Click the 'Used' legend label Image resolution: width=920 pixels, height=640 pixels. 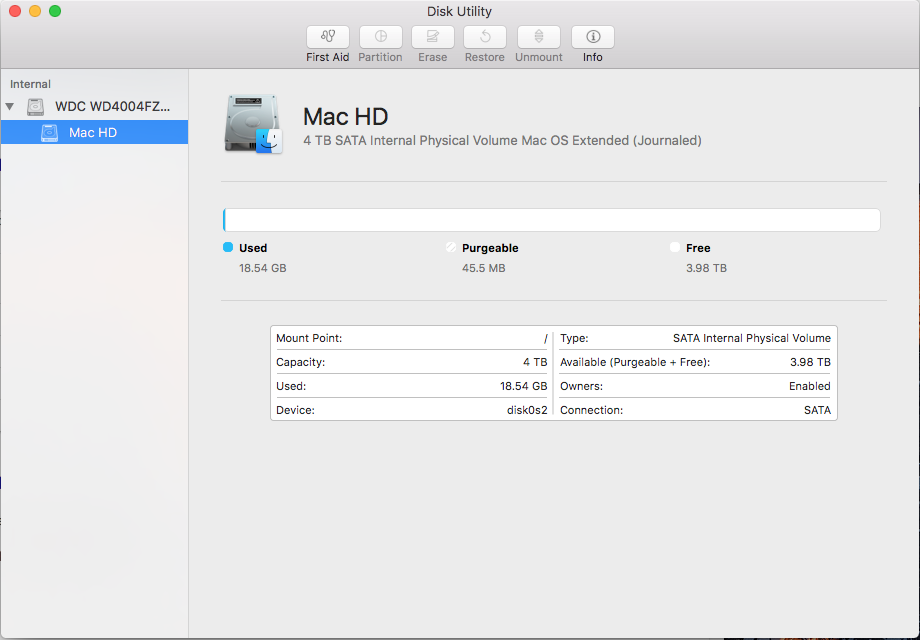tap(253, 248)
